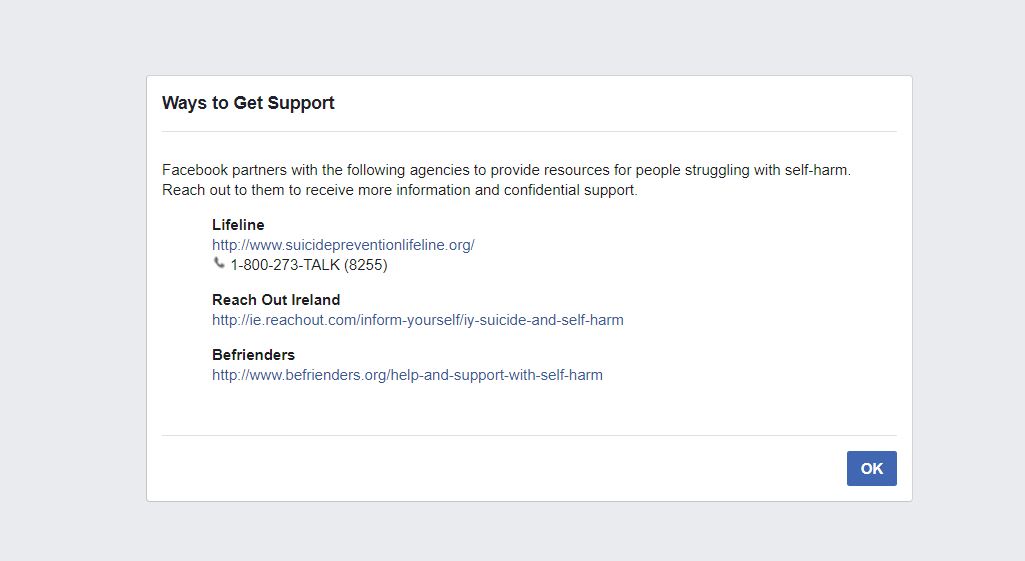The height and width of the screenshot is (561, 1025).
Task: Click the divider line above the OK button
Action: pos(529,435)
